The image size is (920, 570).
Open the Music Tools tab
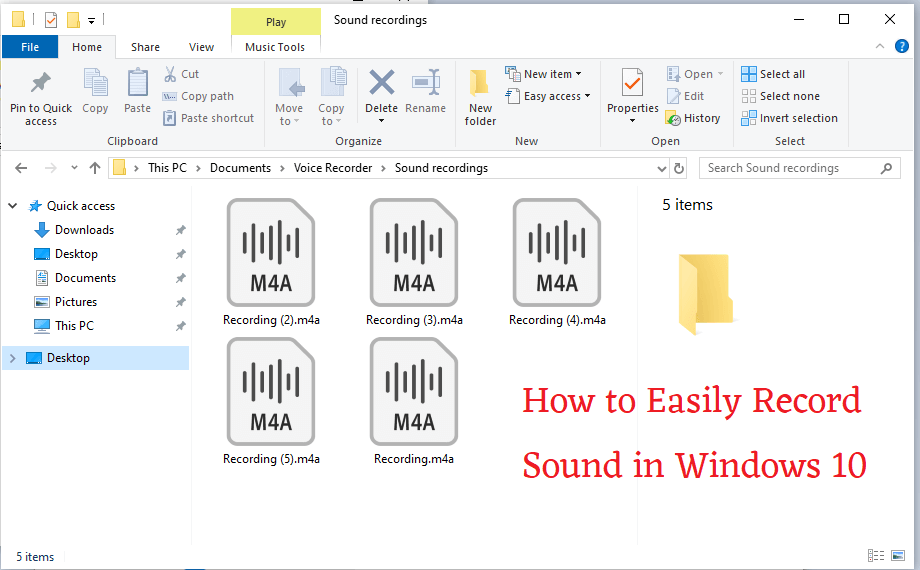coord(275,47)
